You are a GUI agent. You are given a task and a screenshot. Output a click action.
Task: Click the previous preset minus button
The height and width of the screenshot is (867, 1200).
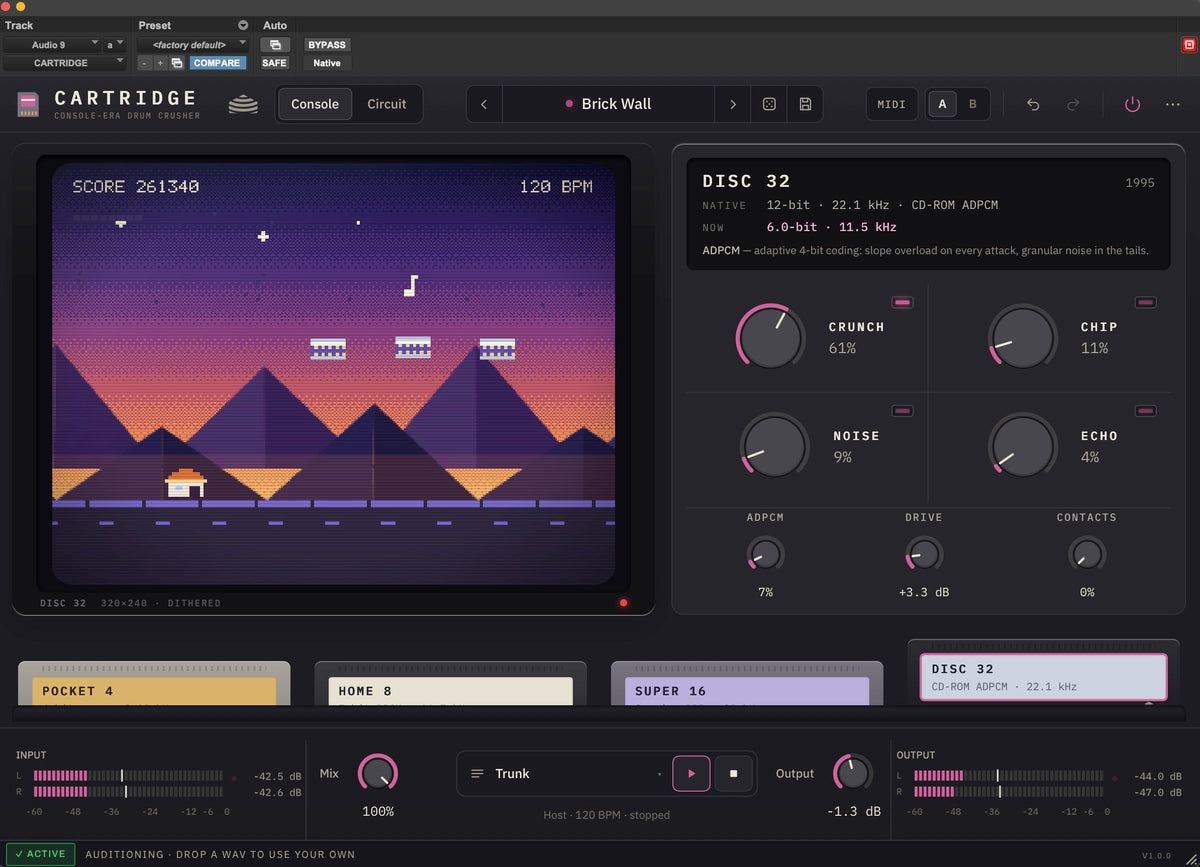(144, 63)
